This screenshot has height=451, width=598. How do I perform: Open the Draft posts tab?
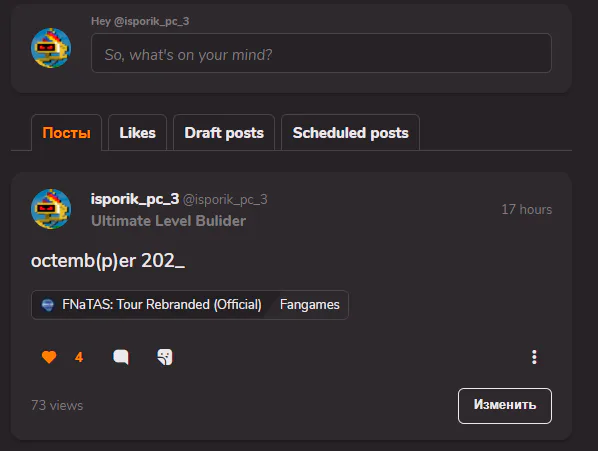pos(224,133)
